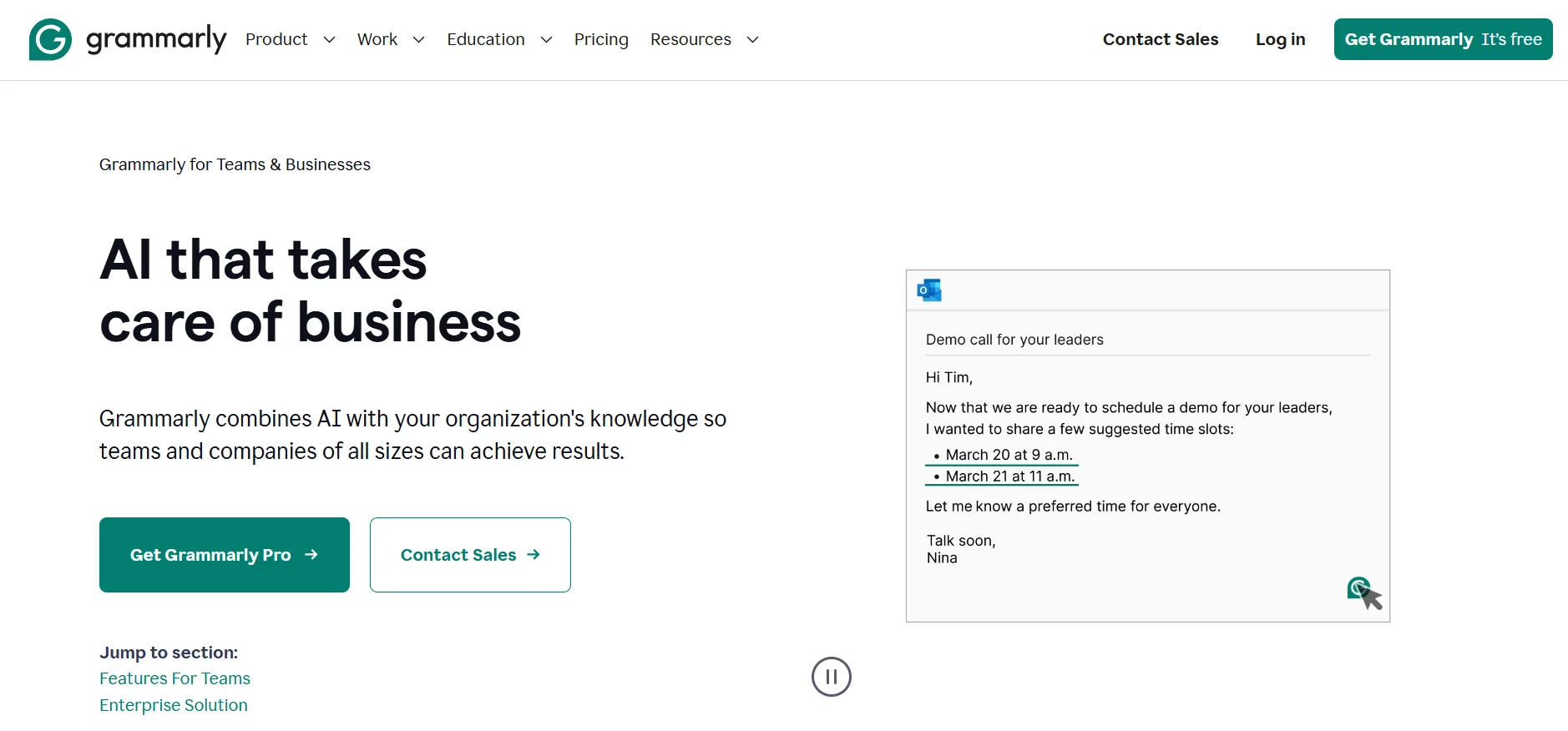Click 'Let me know a preferred time' line
This screenshot has height=731, width=1568.
pos(1073,507)
